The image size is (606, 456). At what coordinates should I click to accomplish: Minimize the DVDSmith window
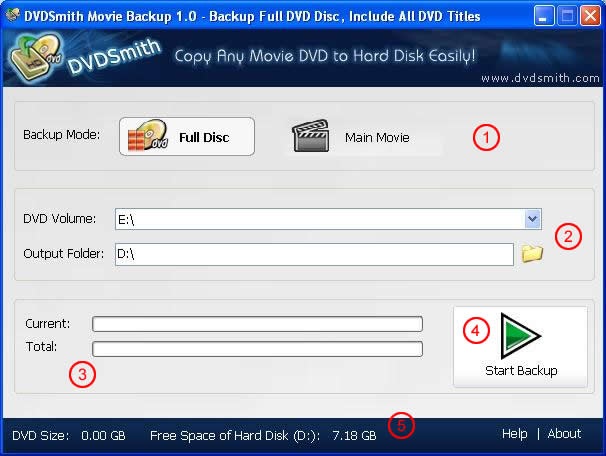[543, 16]
